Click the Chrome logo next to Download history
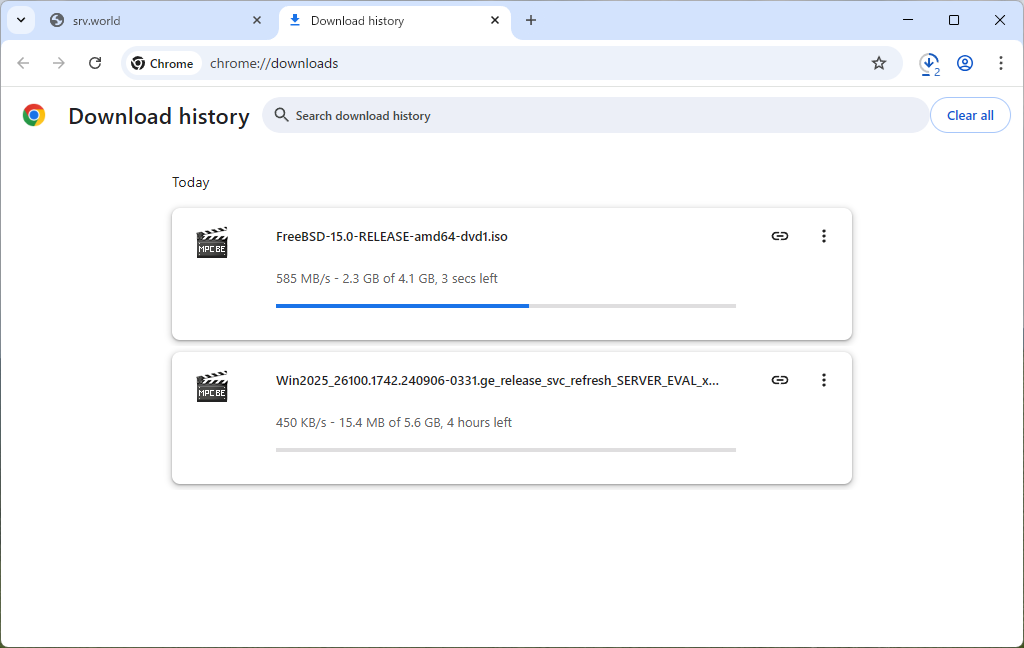Screen dimensions: 1024x648 (33, 115)
